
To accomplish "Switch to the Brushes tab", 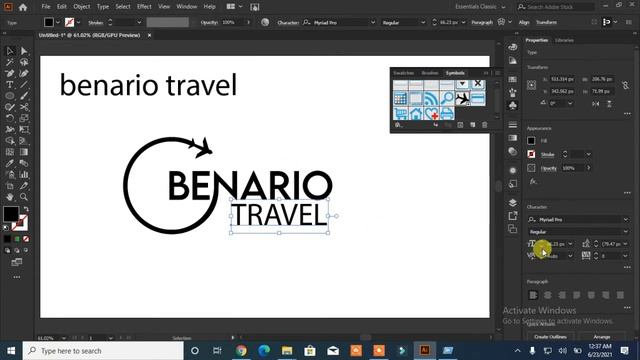I will pos(429,73).
